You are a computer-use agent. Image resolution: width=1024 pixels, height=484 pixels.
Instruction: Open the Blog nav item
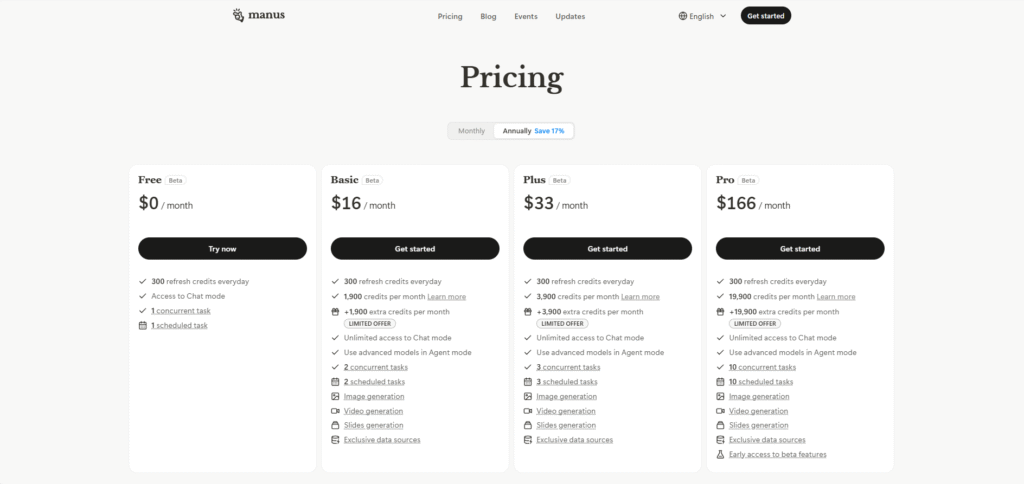tap(488, 16)
